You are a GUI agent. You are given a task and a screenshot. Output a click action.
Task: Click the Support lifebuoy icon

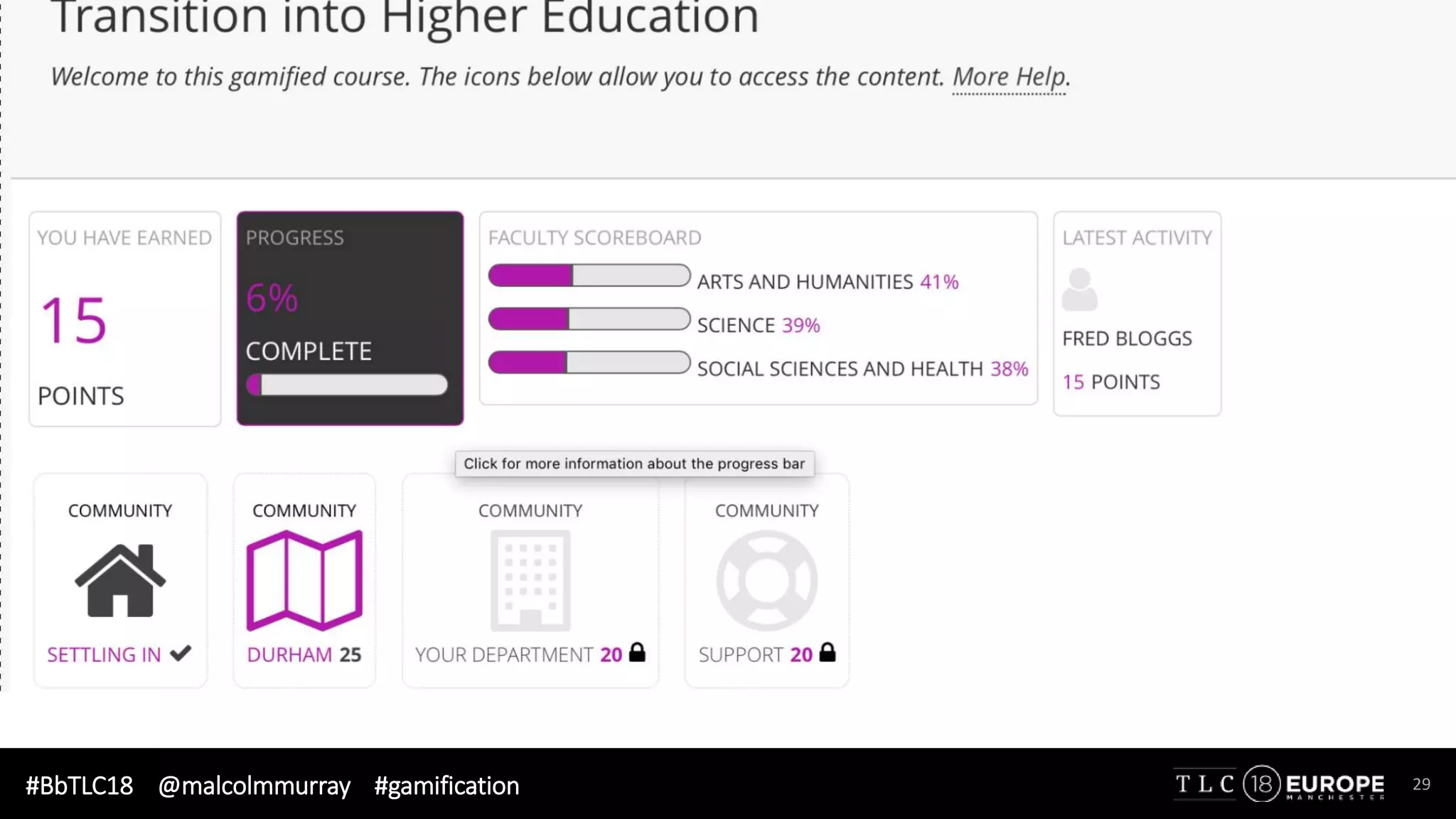766,580
